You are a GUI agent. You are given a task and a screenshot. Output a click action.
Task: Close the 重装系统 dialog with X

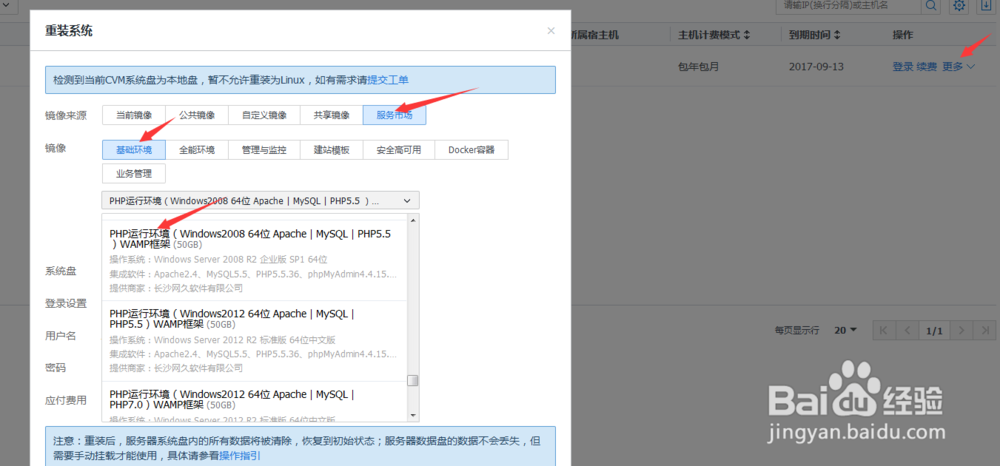pos(551,31)
